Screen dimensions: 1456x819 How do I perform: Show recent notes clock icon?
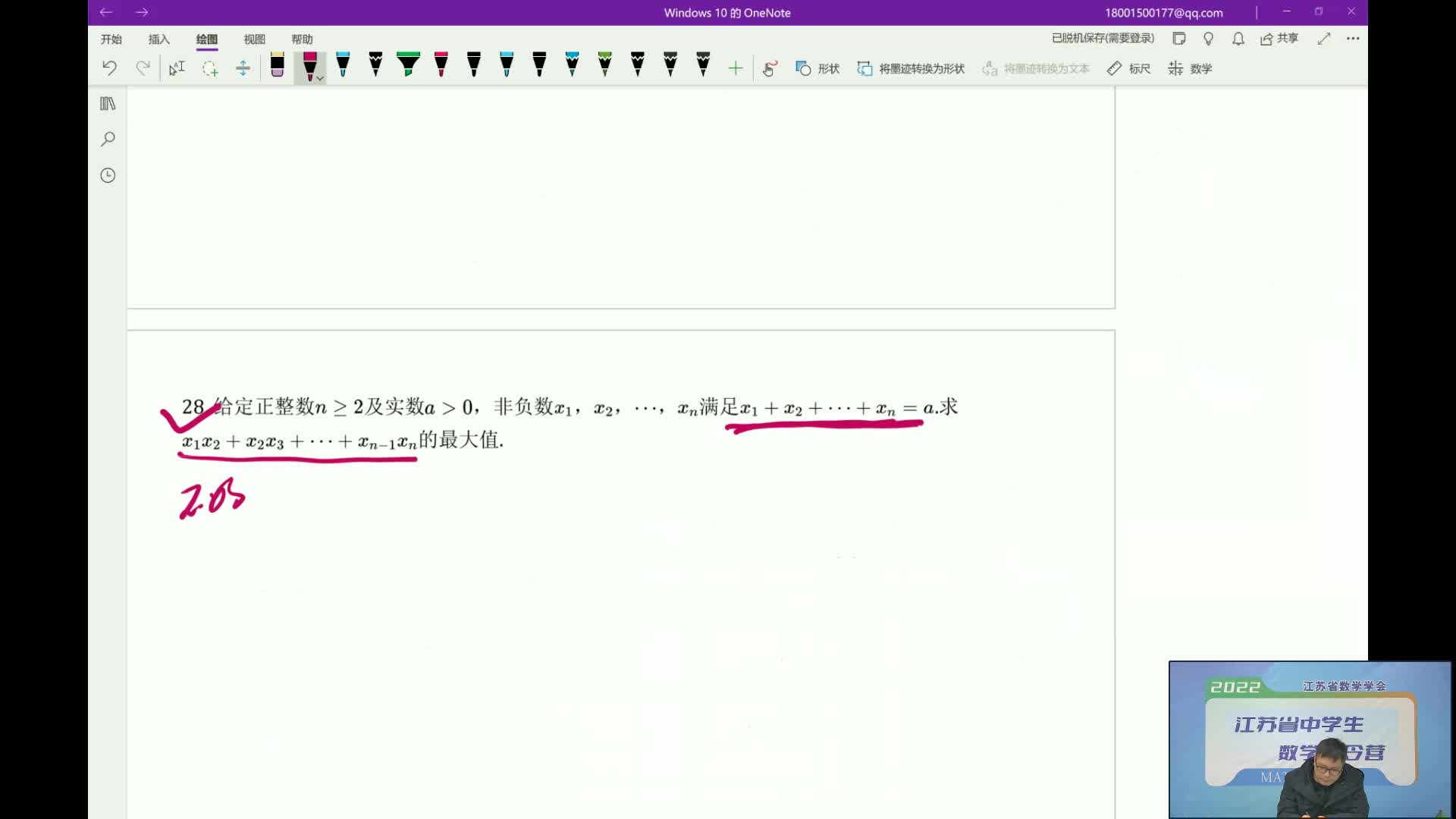pyautogui.click(x=108, y=175)
